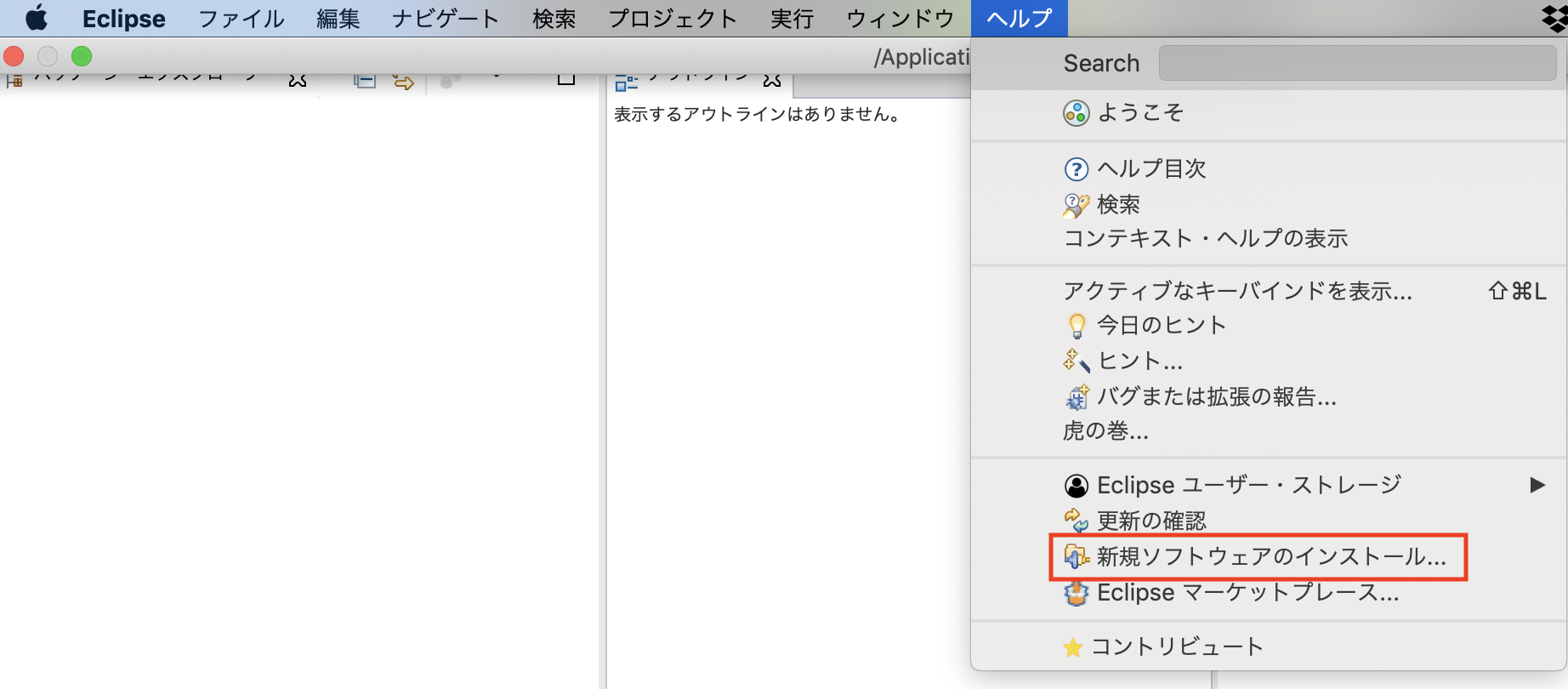
Task: Select コントリビュート menu item
Action: point(1269,646)
